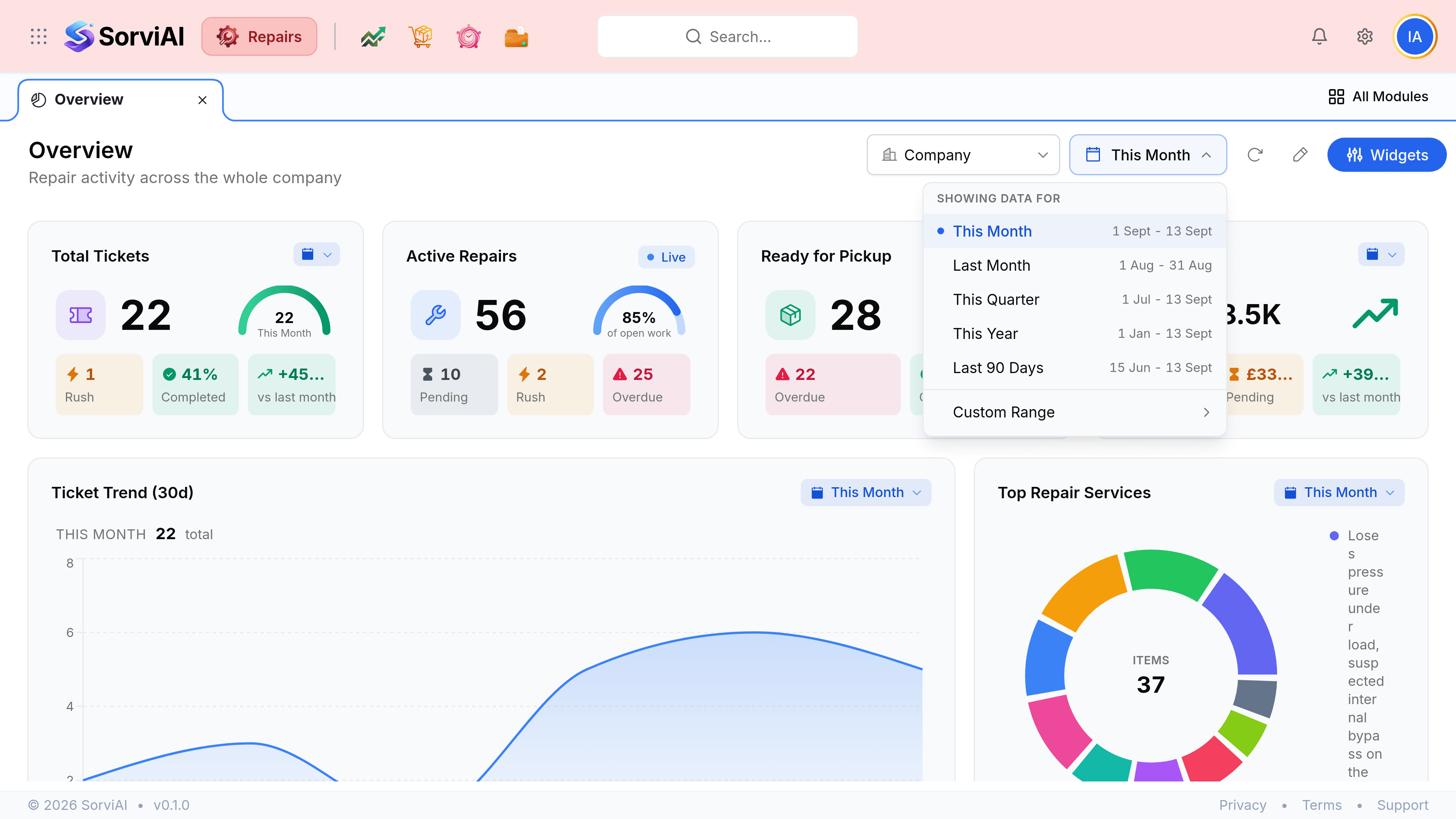Open the pink clock target module icon
The width and height of the screenshot is (1456, 819).
(469, 37)
